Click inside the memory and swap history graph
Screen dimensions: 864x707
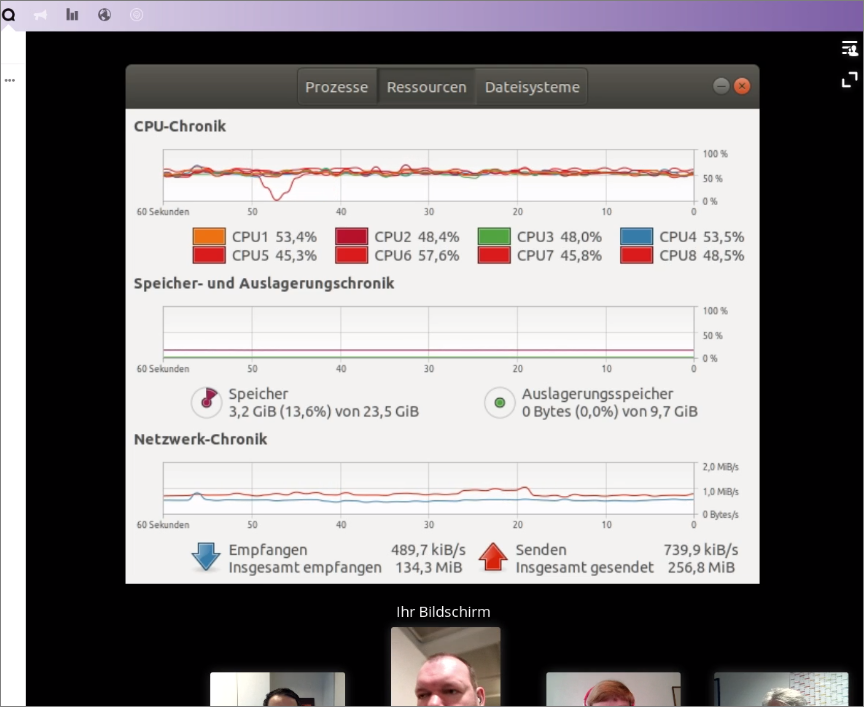point(428,332)
